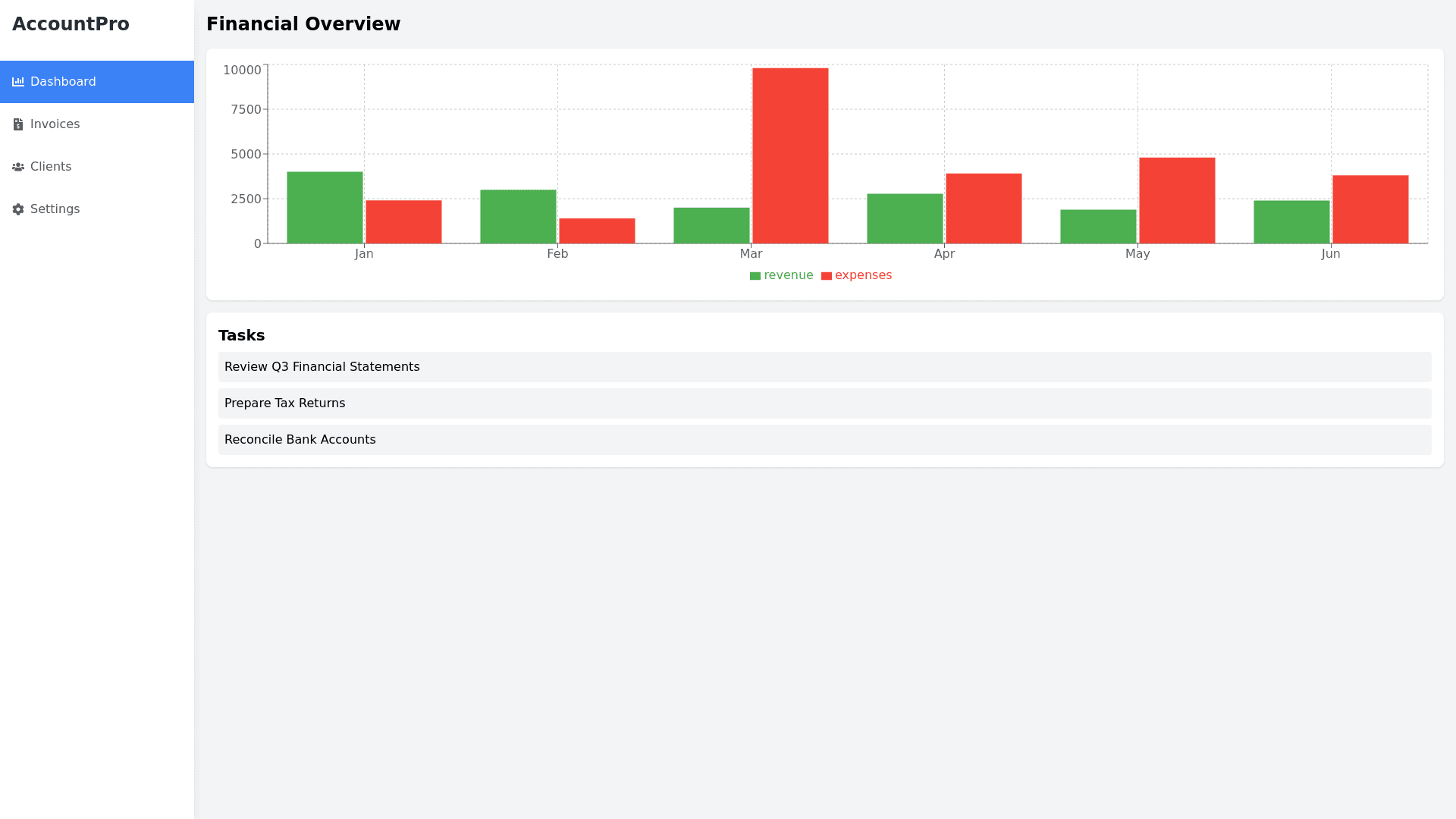Click the red expenses legend swatch
Viewport: 1456px width, 819px height.
(x=826, y=276)
